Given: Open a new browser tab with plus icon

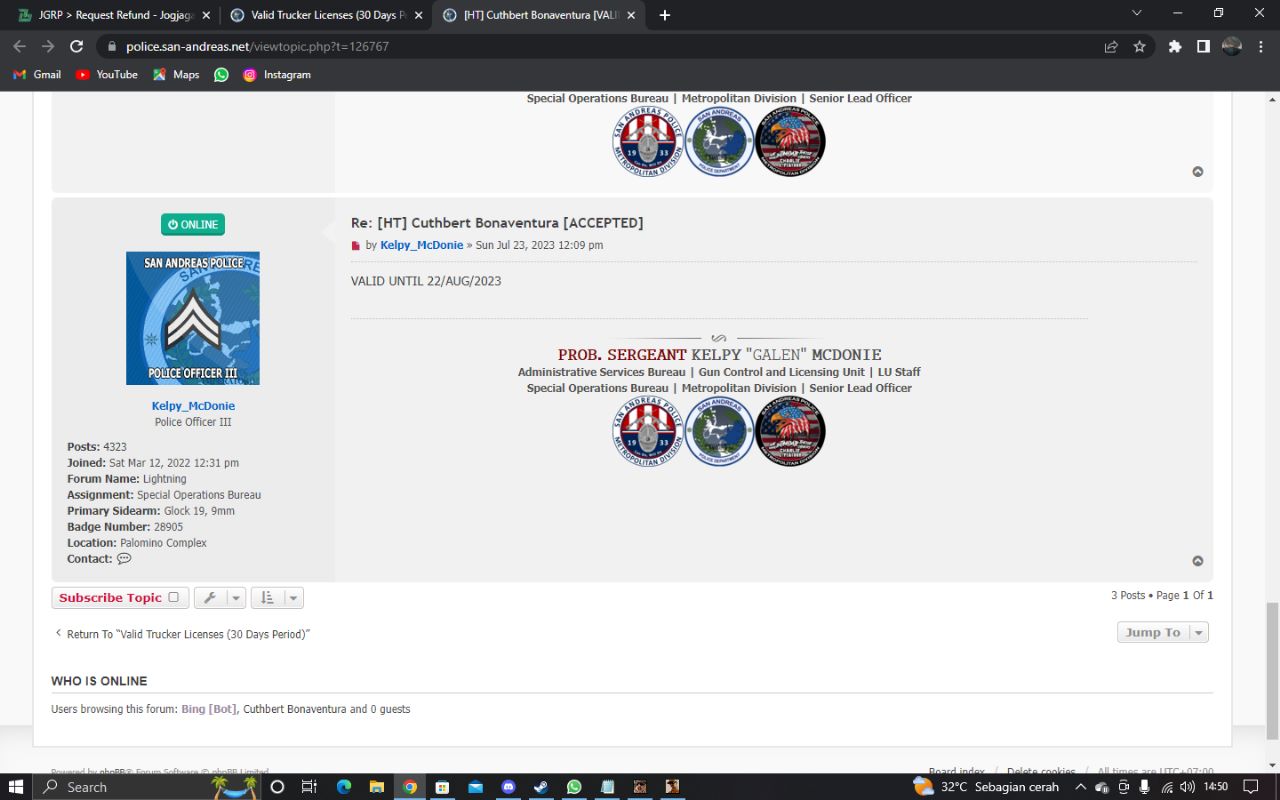Looking at the screenshot, I should tap(665, 15).
